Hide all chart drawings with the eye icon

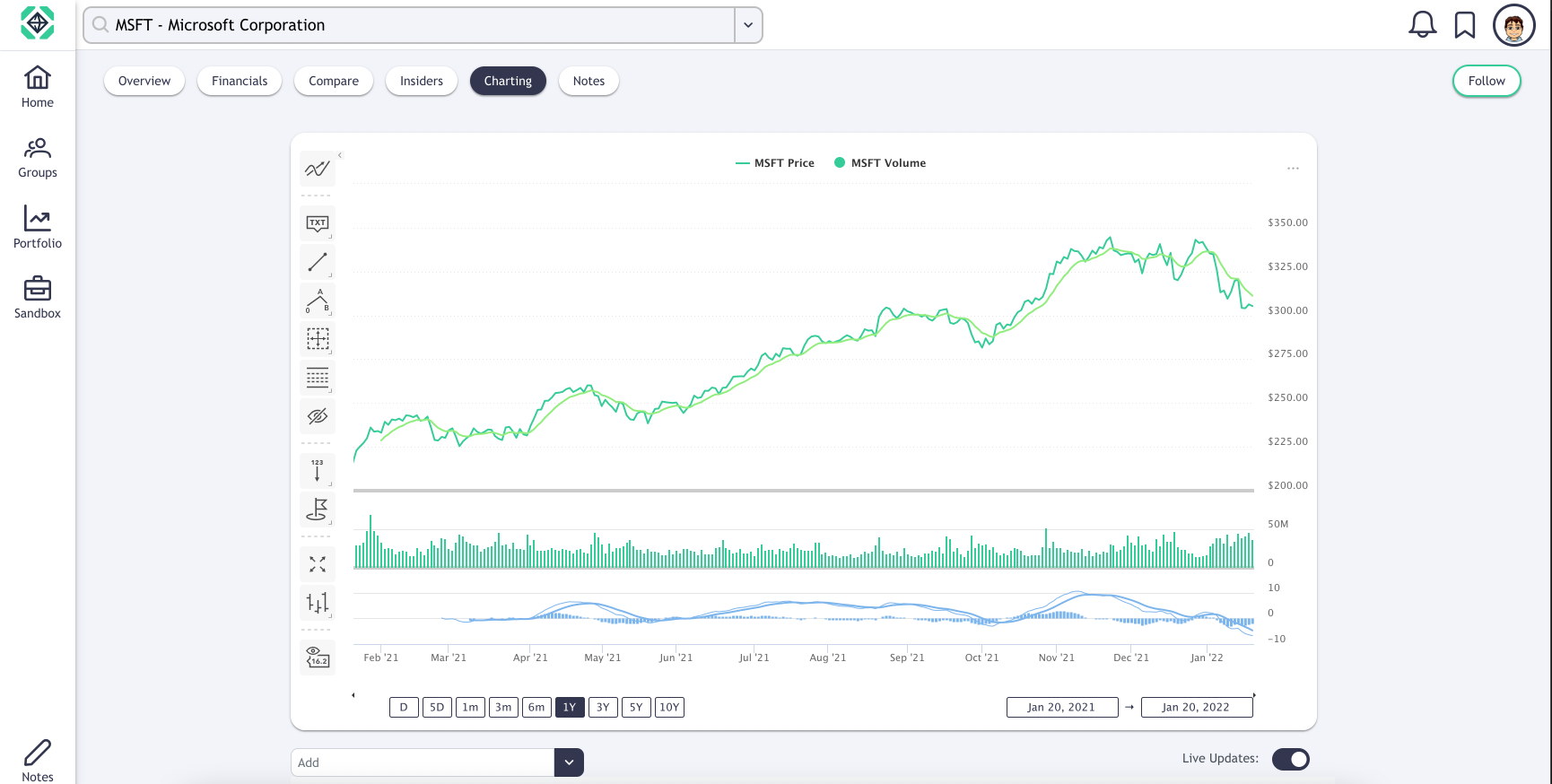click(x=317, y=416)
